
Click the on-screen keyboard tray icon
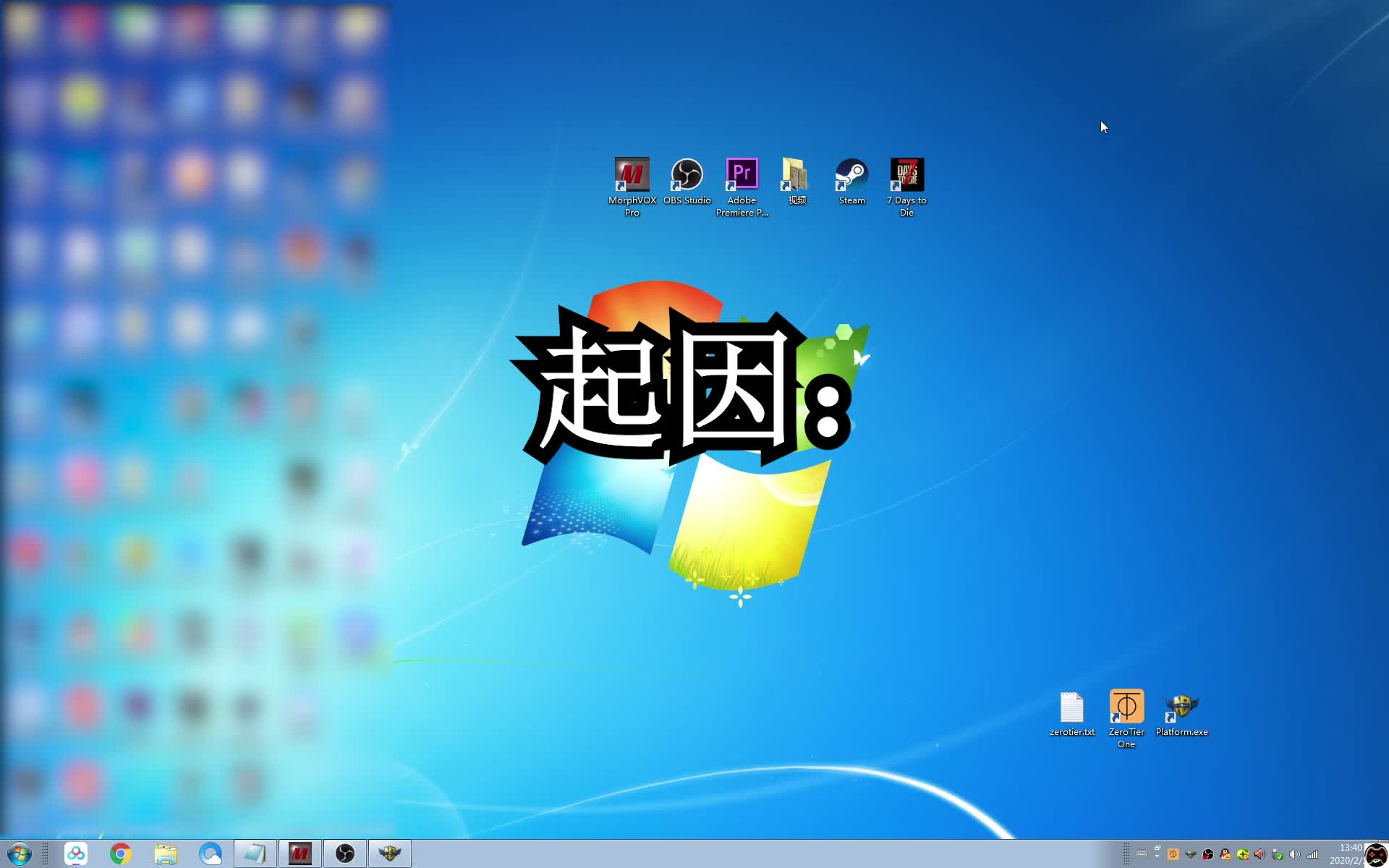tap(1142, 854)
